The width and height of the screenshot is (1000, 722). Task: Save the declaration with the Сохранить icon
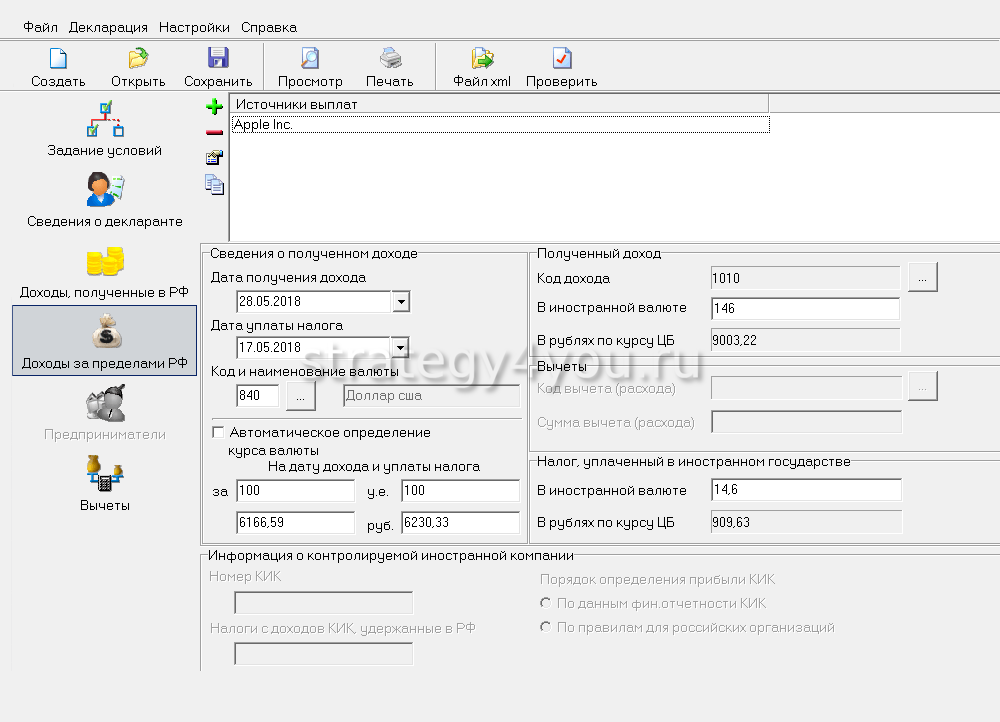[217, 60]
